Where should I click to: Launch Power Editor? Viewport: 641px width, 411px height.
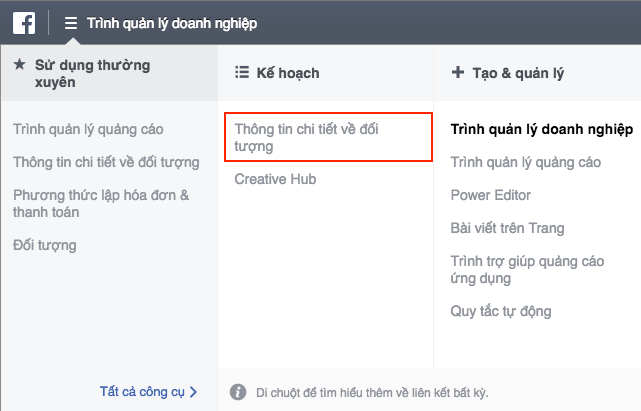click(x=491, y=195)
